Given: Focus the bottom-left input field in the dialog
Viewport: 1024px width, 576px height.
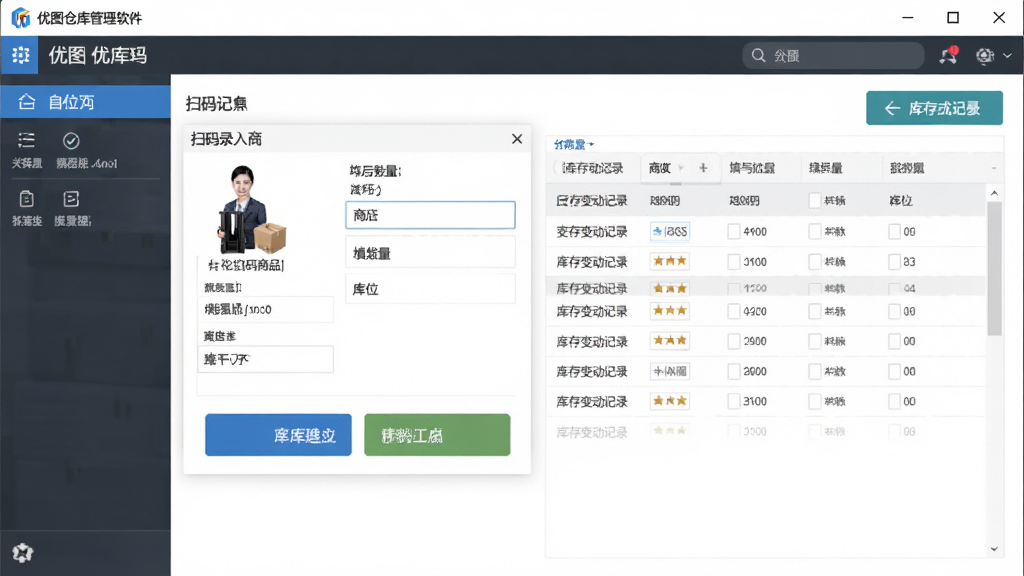Looking at the screenshot, I should point(265,359).
